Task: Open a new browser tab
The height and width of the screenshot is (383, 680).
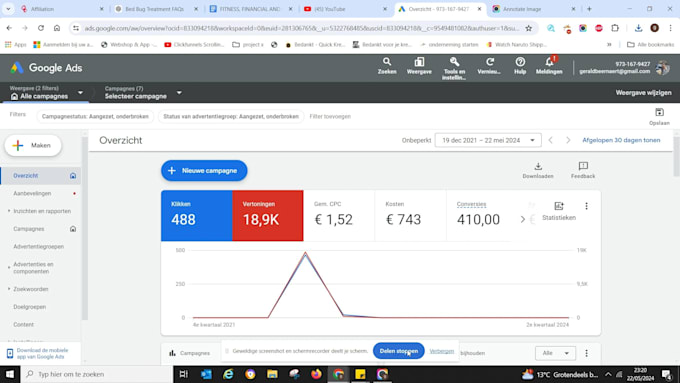Action: pos(589,9)
